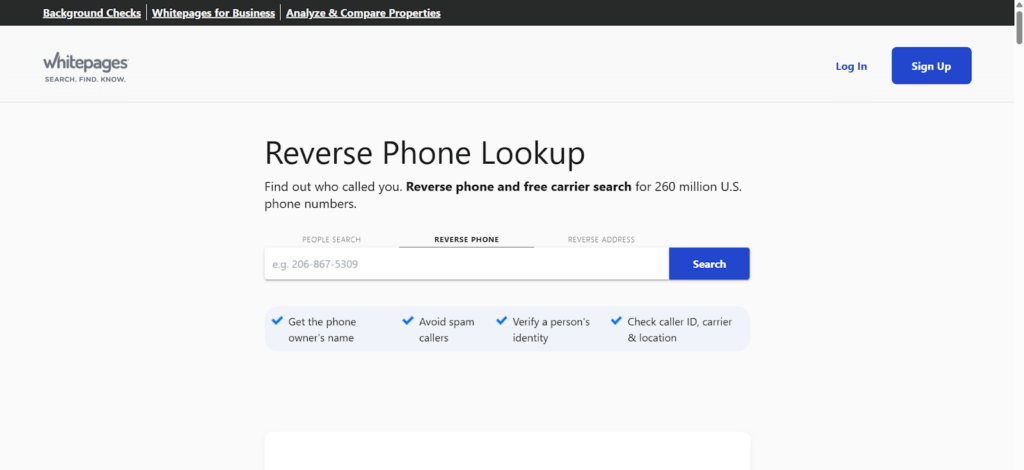The image size is (1024, 470).
Task: Click checkmark beside Verify a person's identity
Action: (x=502, y=321)
